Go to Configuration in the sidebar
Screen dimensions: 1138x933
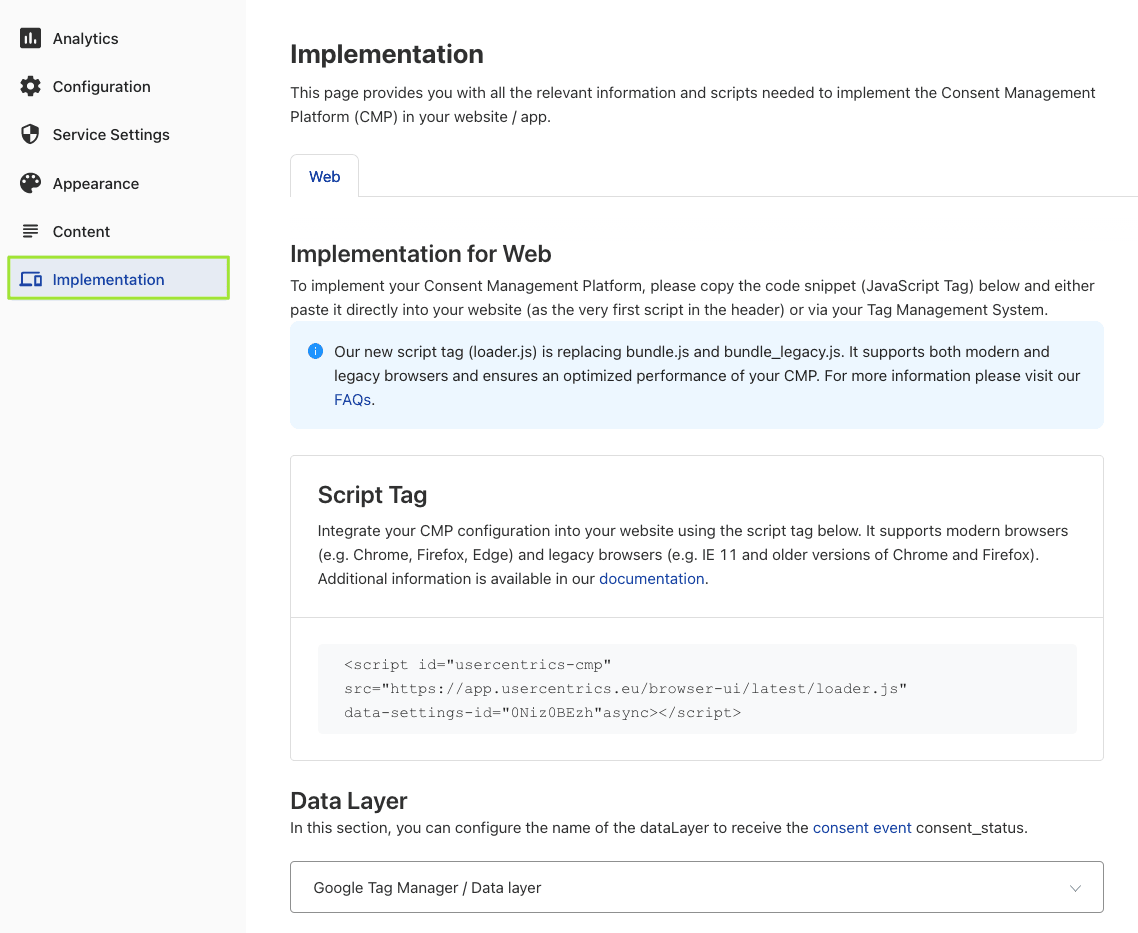tap(101, 87)
